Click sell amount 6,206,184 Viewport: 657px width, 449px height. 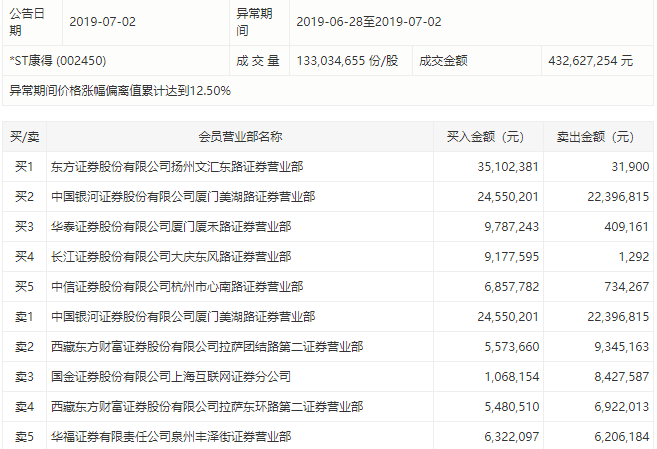pyautogui.click(x=622, y=437)
